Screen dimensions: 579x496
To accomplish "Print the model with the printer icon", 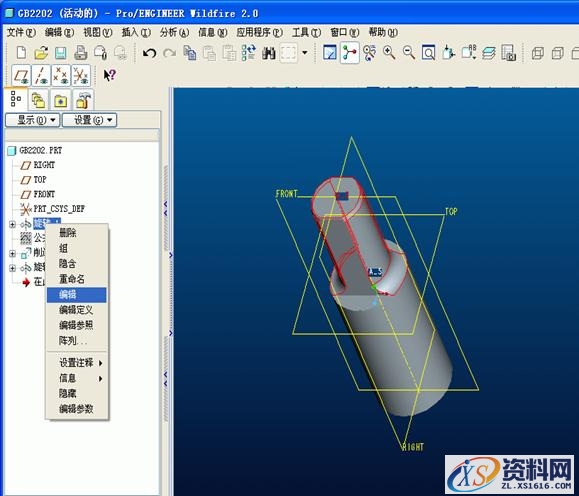I will click(80, 53).
